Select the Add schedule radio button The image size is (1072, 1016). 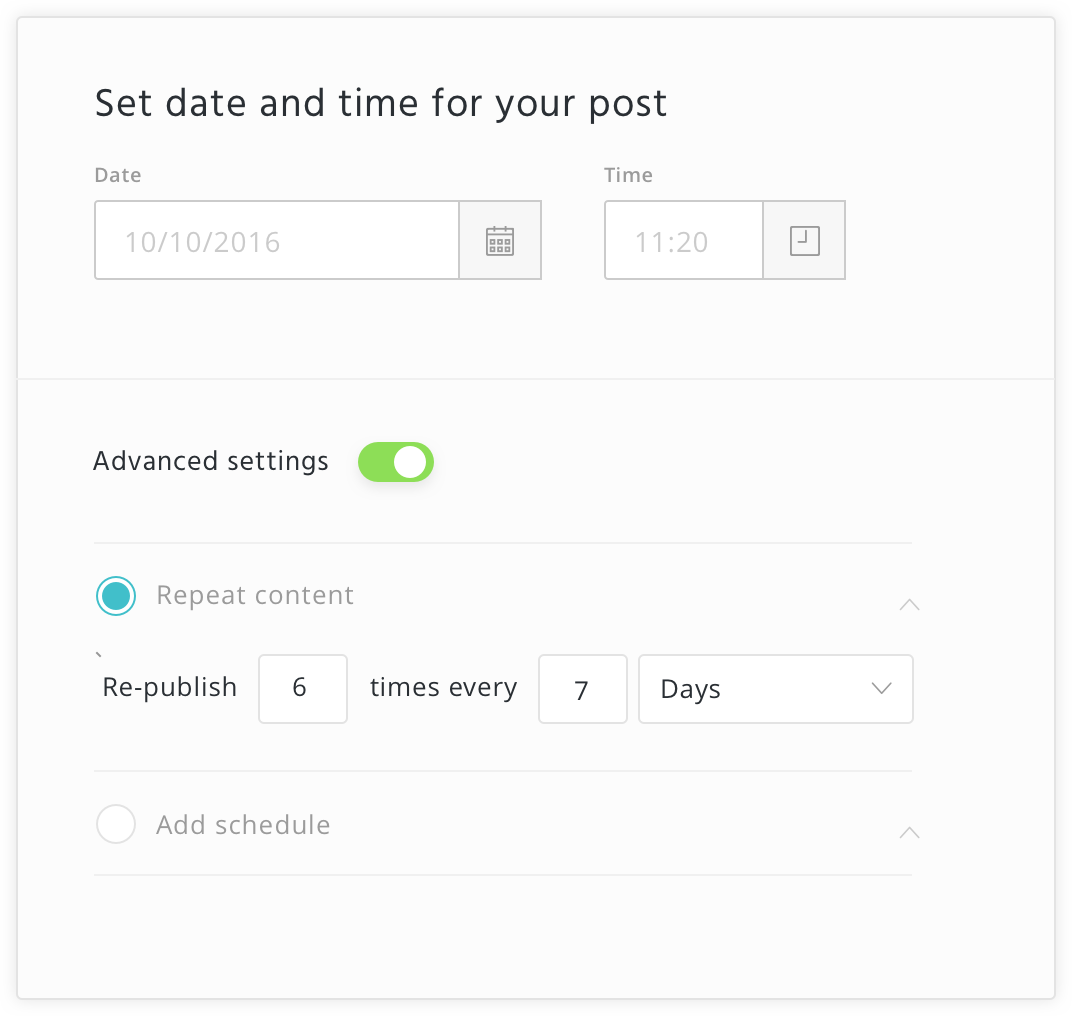(116, 824)
